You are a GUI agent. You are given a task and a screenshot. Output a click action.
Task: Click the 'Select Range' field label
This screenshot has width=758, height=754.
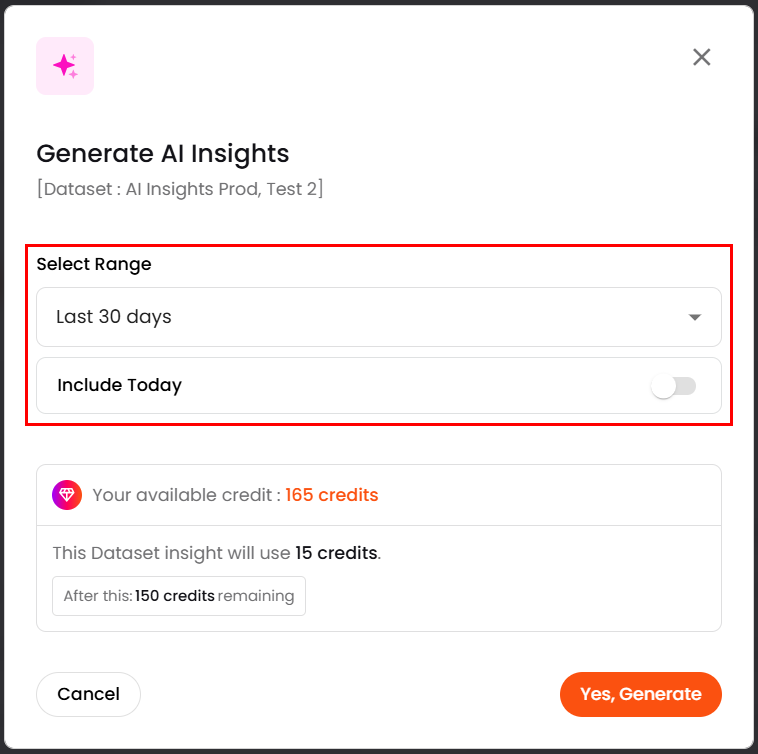94,265
